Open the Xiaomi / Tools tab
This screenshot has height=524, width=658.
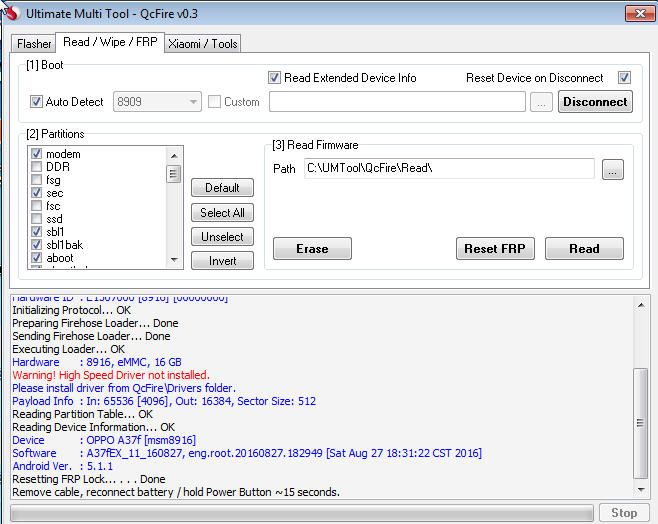coord(203,44)
